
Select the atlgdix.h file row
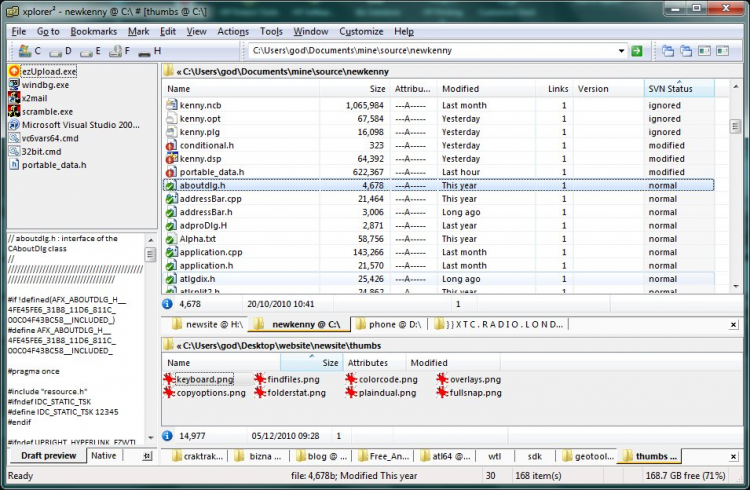point(439,279)
